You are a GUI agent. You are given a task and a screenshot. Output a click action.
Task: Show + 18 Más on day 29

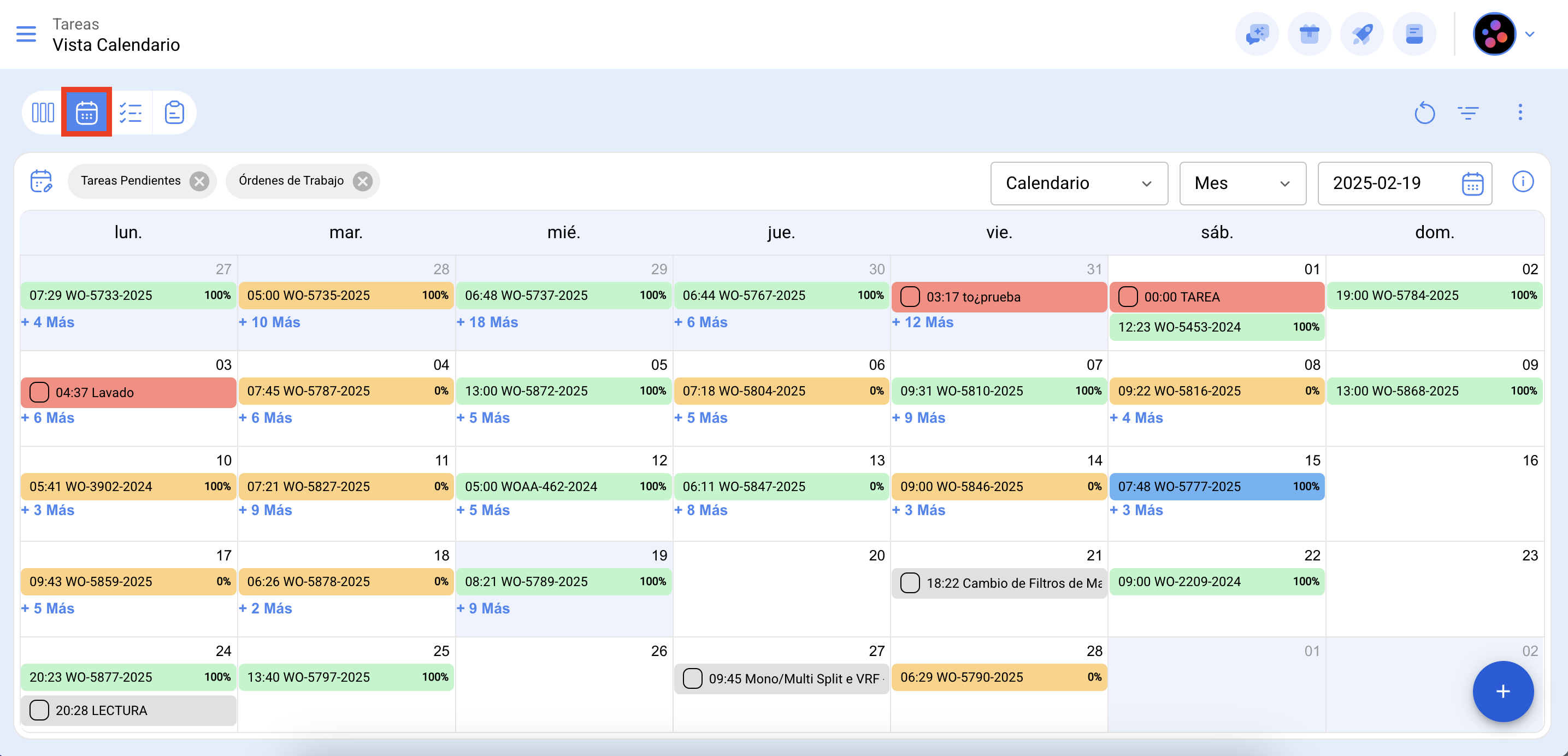pyautogui.click(x=487, y=322)
